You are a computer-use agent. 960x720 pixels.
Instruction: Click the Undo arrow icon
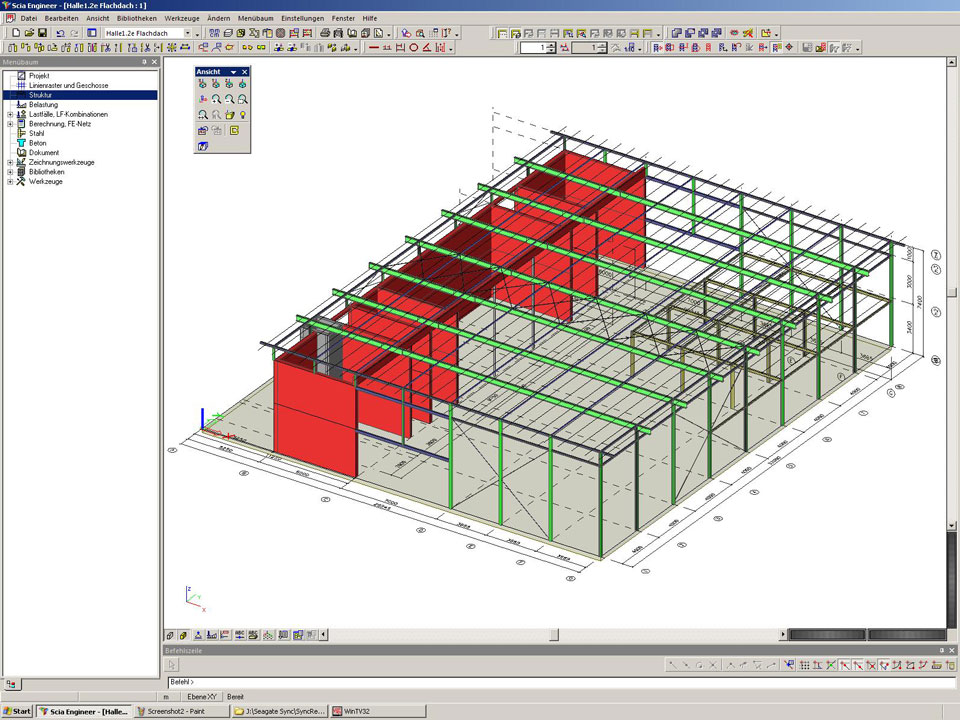click(61, 33)
